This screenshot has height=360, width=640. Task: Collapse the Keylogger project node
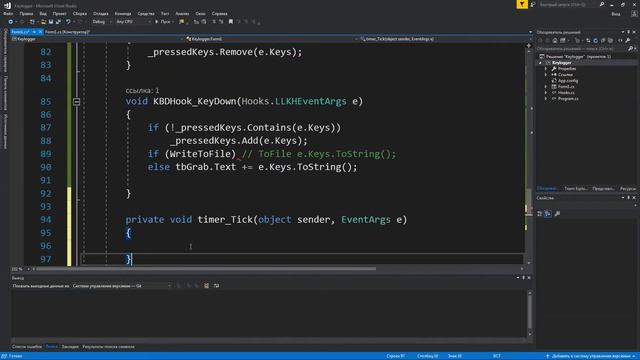[540, 63]
